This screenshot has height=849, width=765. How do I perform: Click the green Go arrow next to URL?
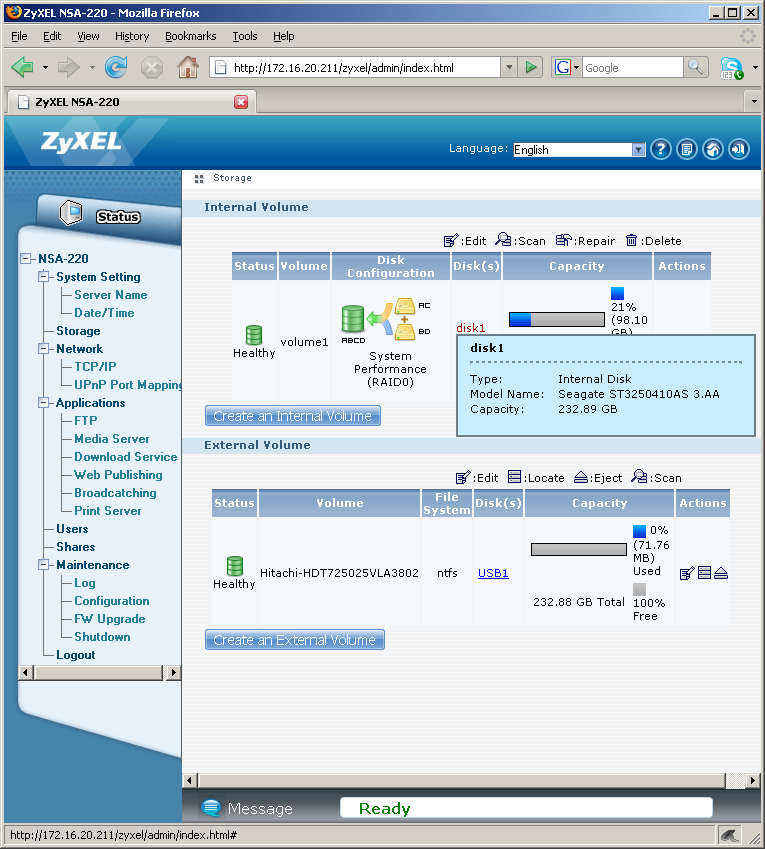pos(531,68)
